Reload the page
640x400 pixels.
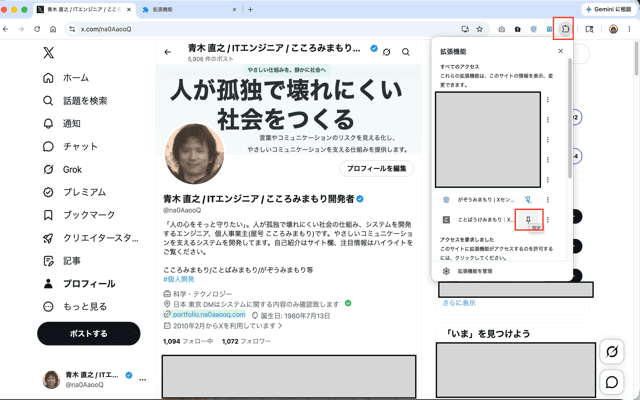click(x=37, y=29)
